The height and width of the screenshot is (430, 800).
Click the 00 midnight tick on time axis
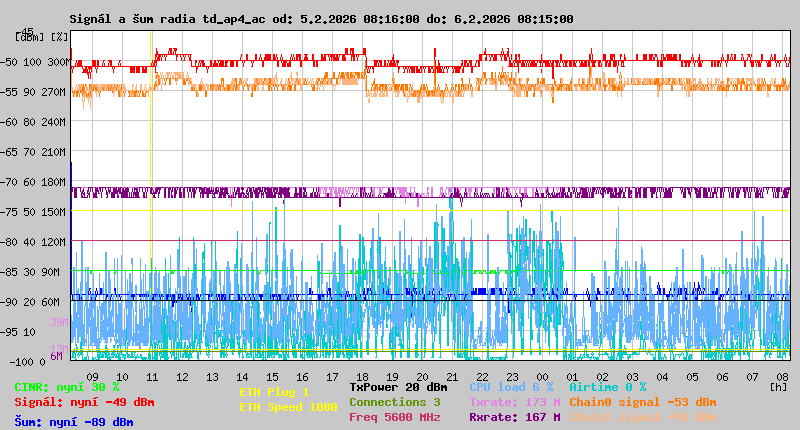pos(542,377)
